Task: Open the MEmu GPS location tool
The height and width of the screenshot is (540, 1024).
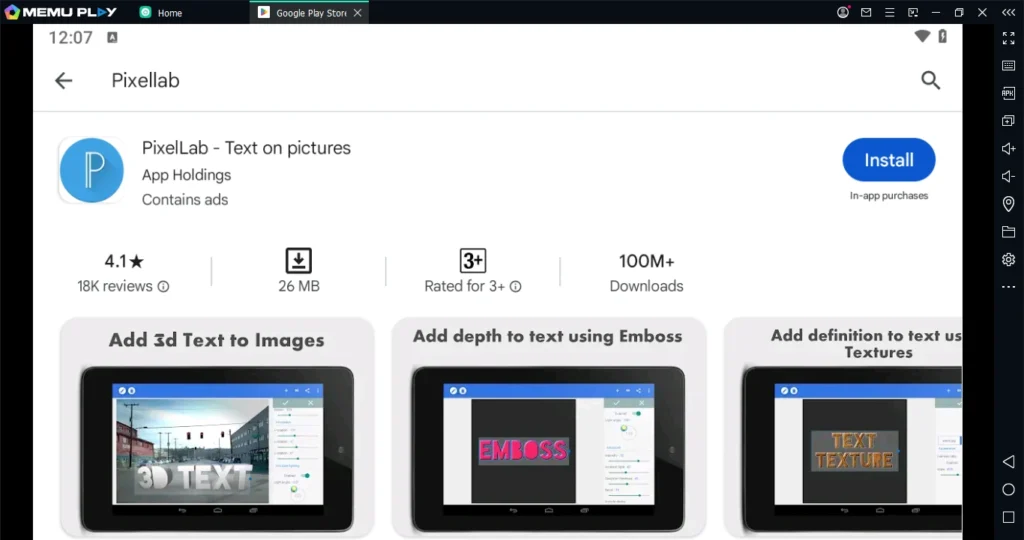Action: click(1008, 204)
